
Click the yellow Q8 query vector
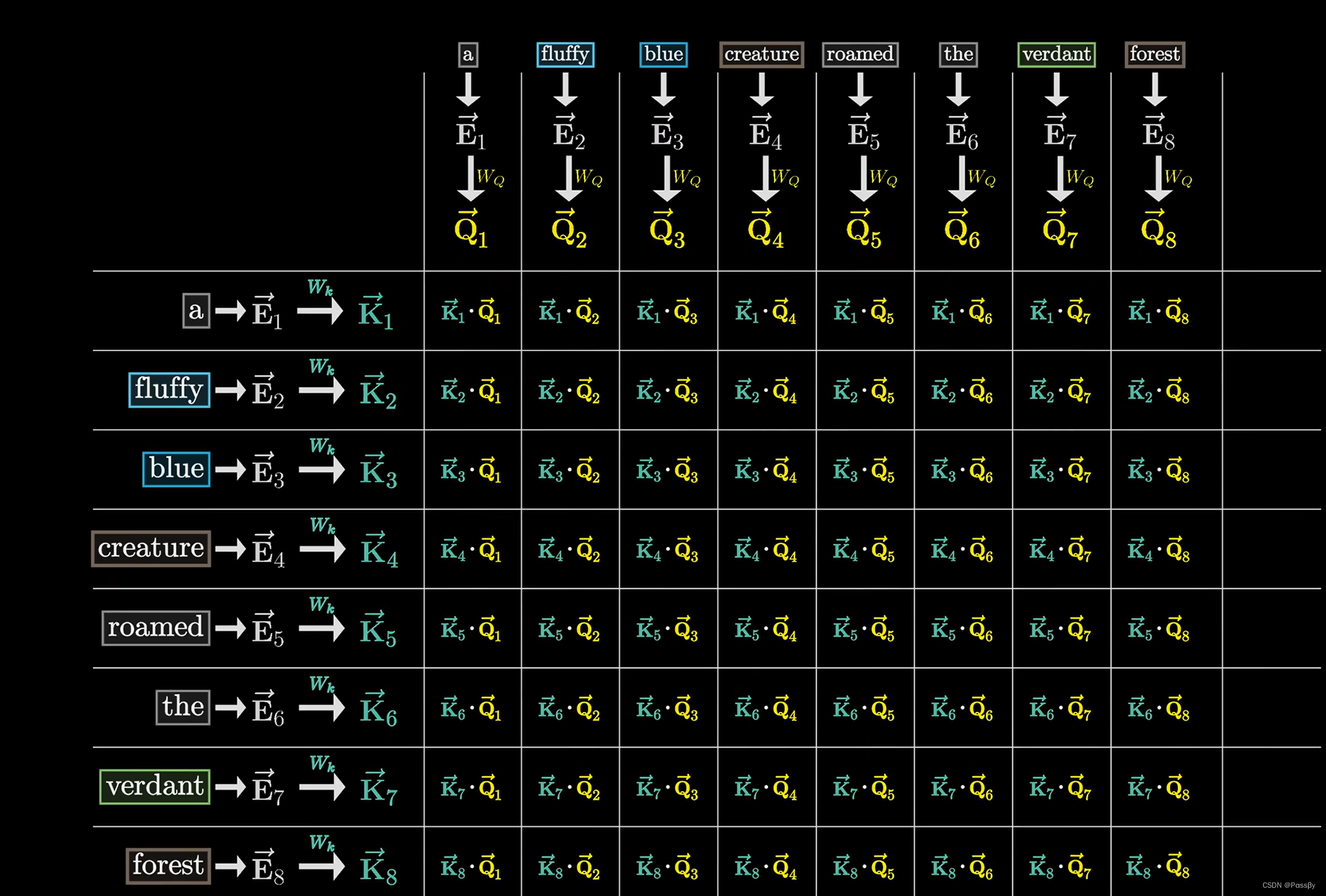pos(1158,228)
